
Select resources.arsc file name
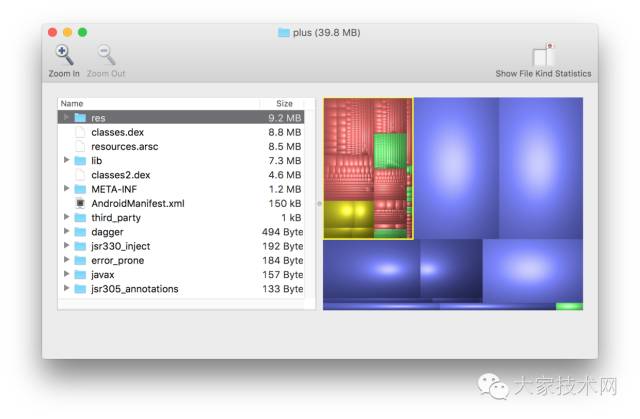pyautogui.click(x=124, y=146)
